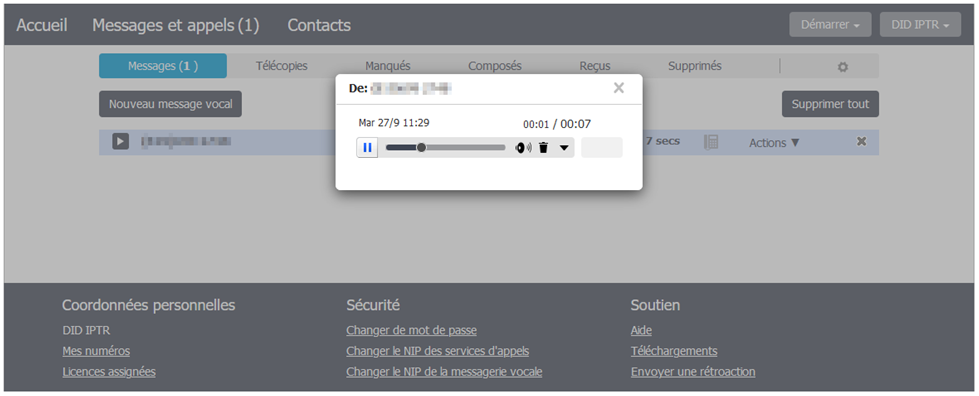Open the DID IPTR account menu
Viewport: 979px width, 396px height.
tap(920, 25)
